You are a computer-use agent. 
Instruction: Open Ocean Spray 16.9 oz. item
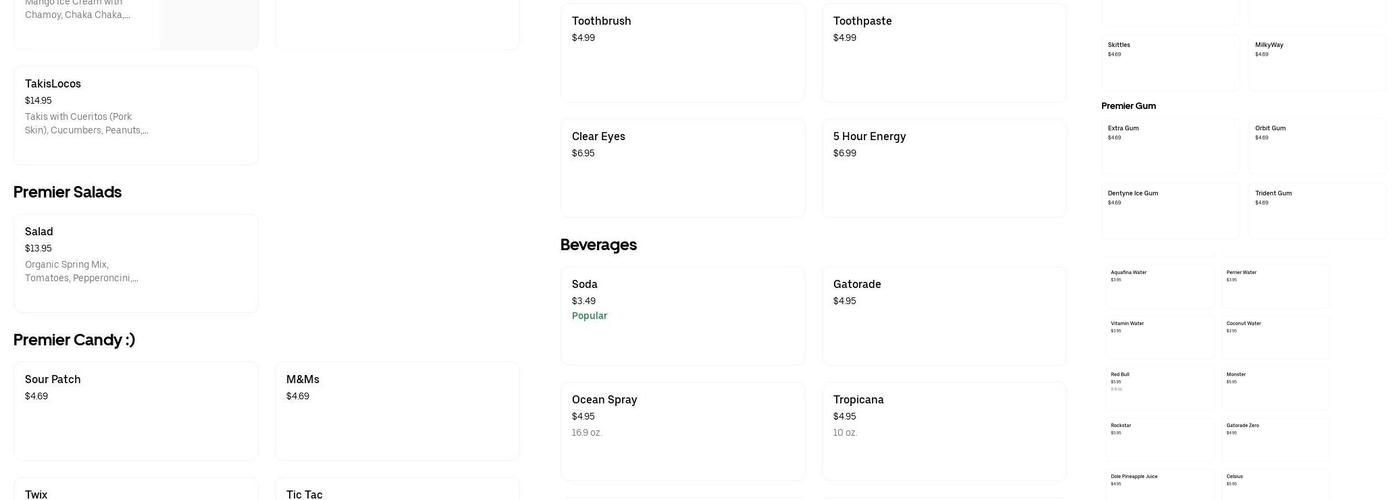(x=682, y=431)
